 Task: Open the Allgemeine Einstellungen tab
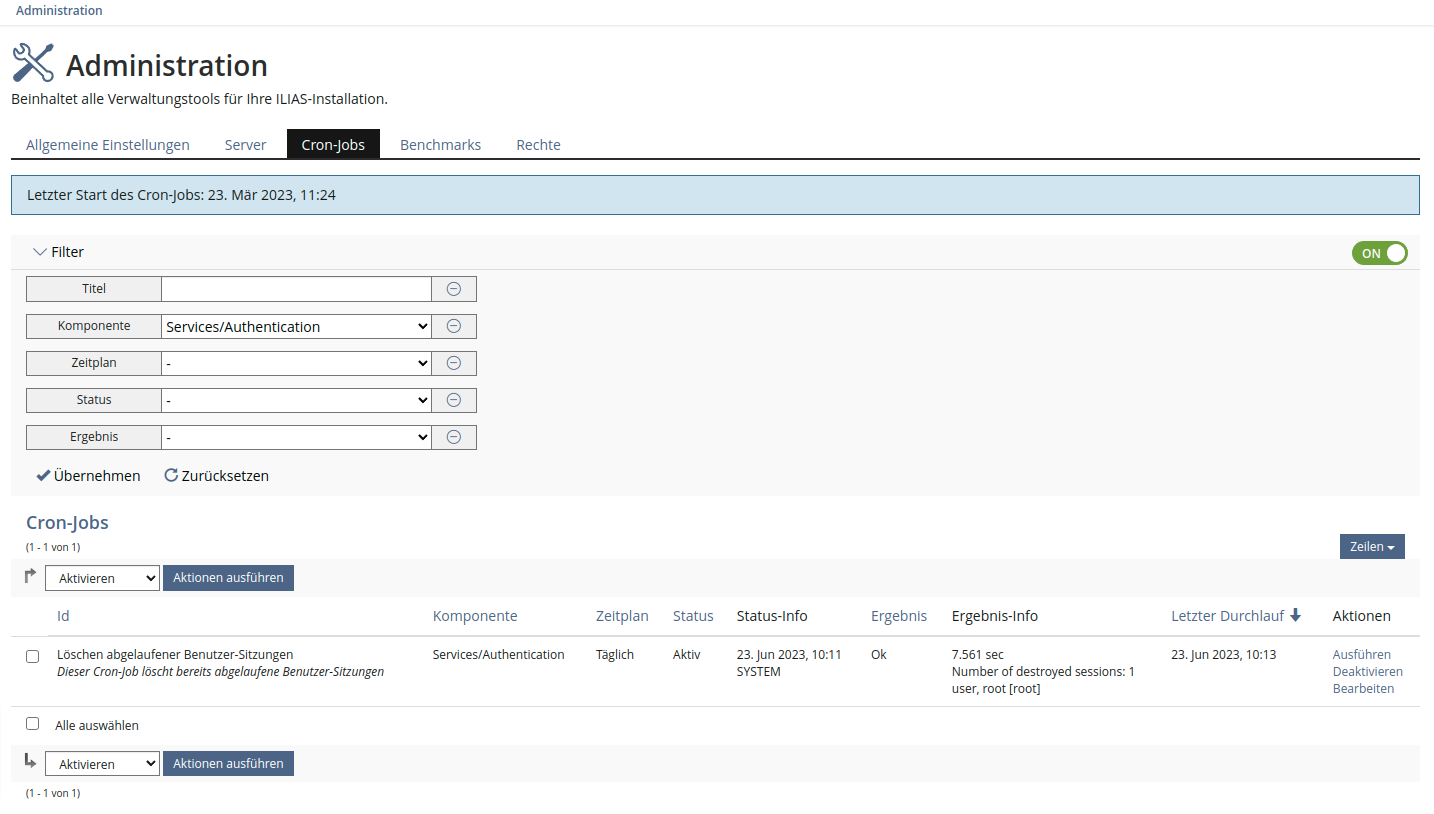pyautogui.click(x=108, y=145)
